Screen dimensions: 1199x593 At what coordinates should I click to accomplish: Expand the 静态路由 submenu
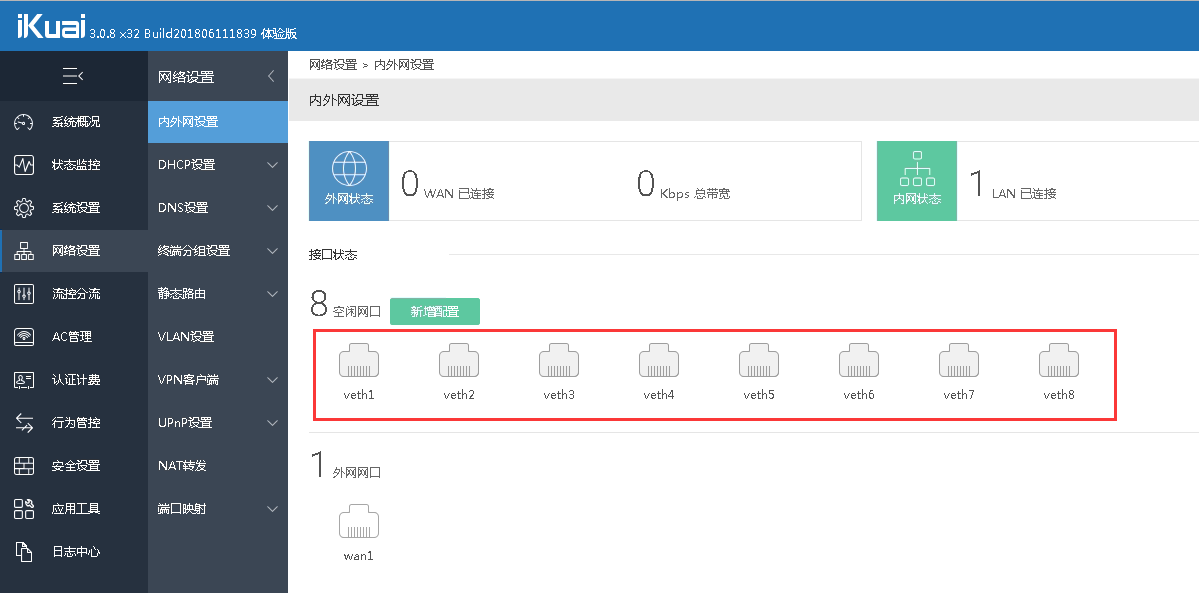[x=272, y=294]
